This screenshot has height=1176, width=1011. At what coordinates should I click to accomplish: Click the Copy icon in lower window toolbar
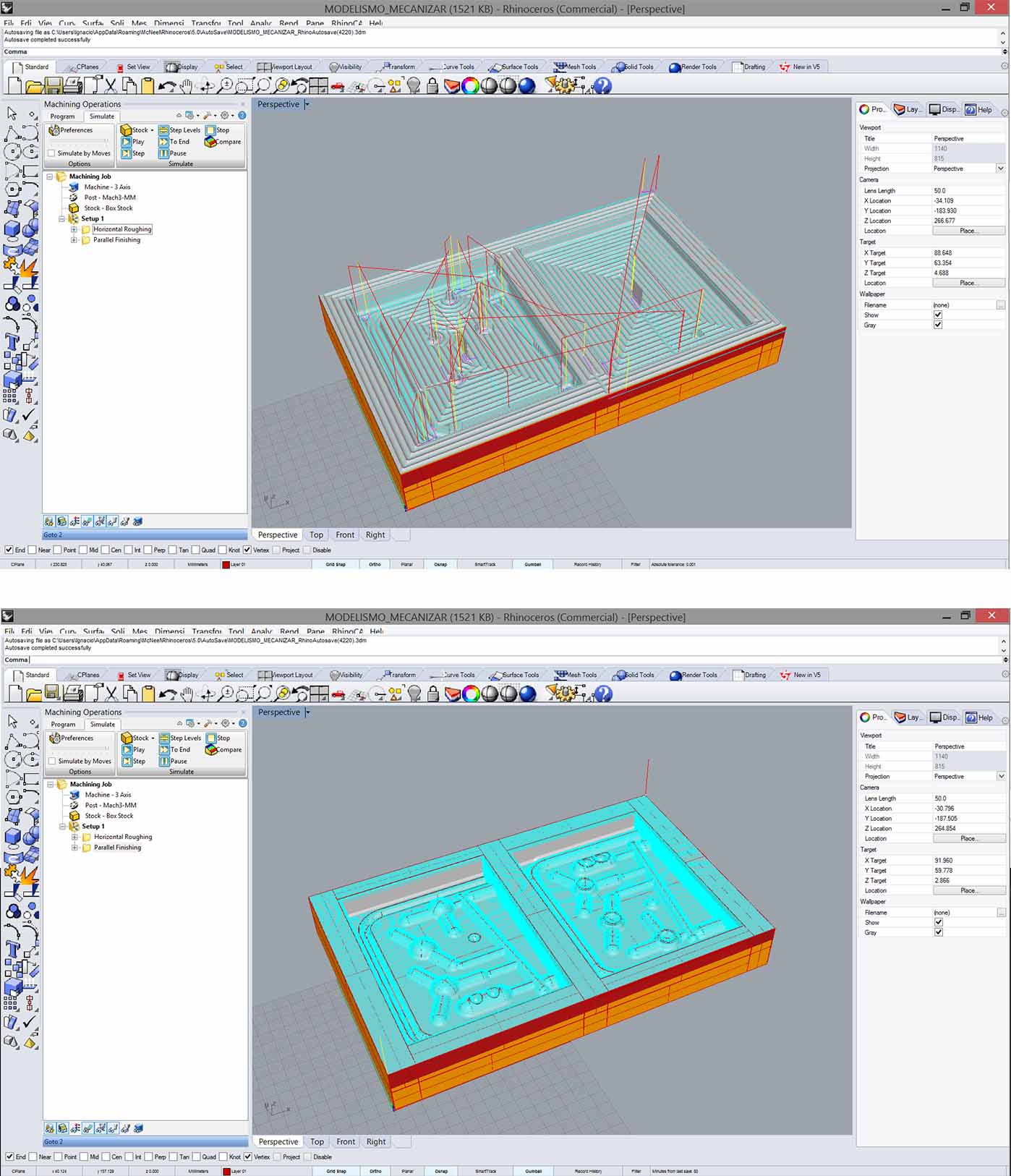[x=130, y=694]
